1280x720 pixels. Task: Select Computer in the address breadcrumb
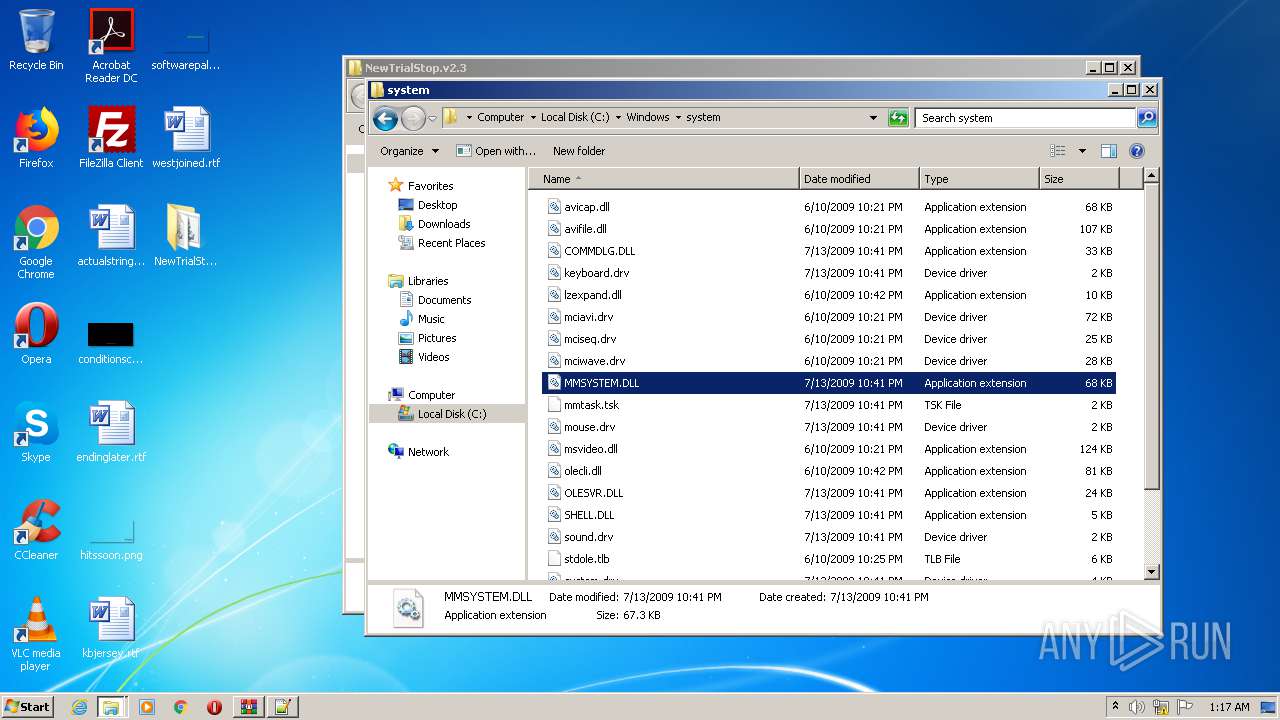click(x=500, y=117)
